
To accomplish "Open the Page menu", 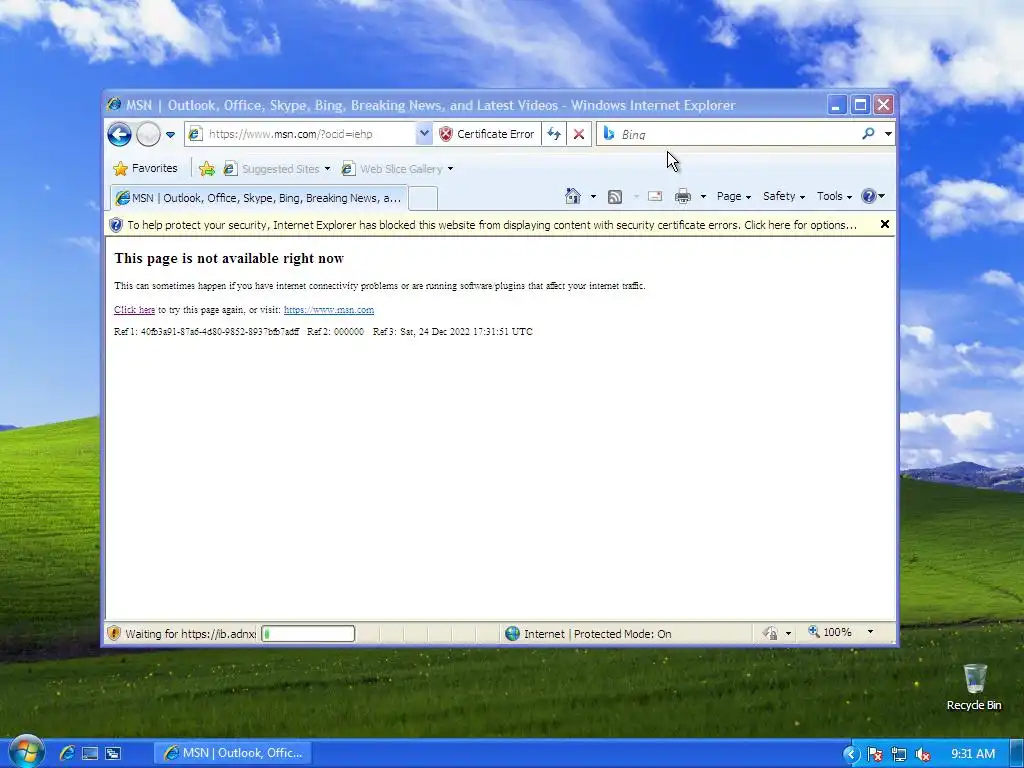I will [x=733, y=196].
